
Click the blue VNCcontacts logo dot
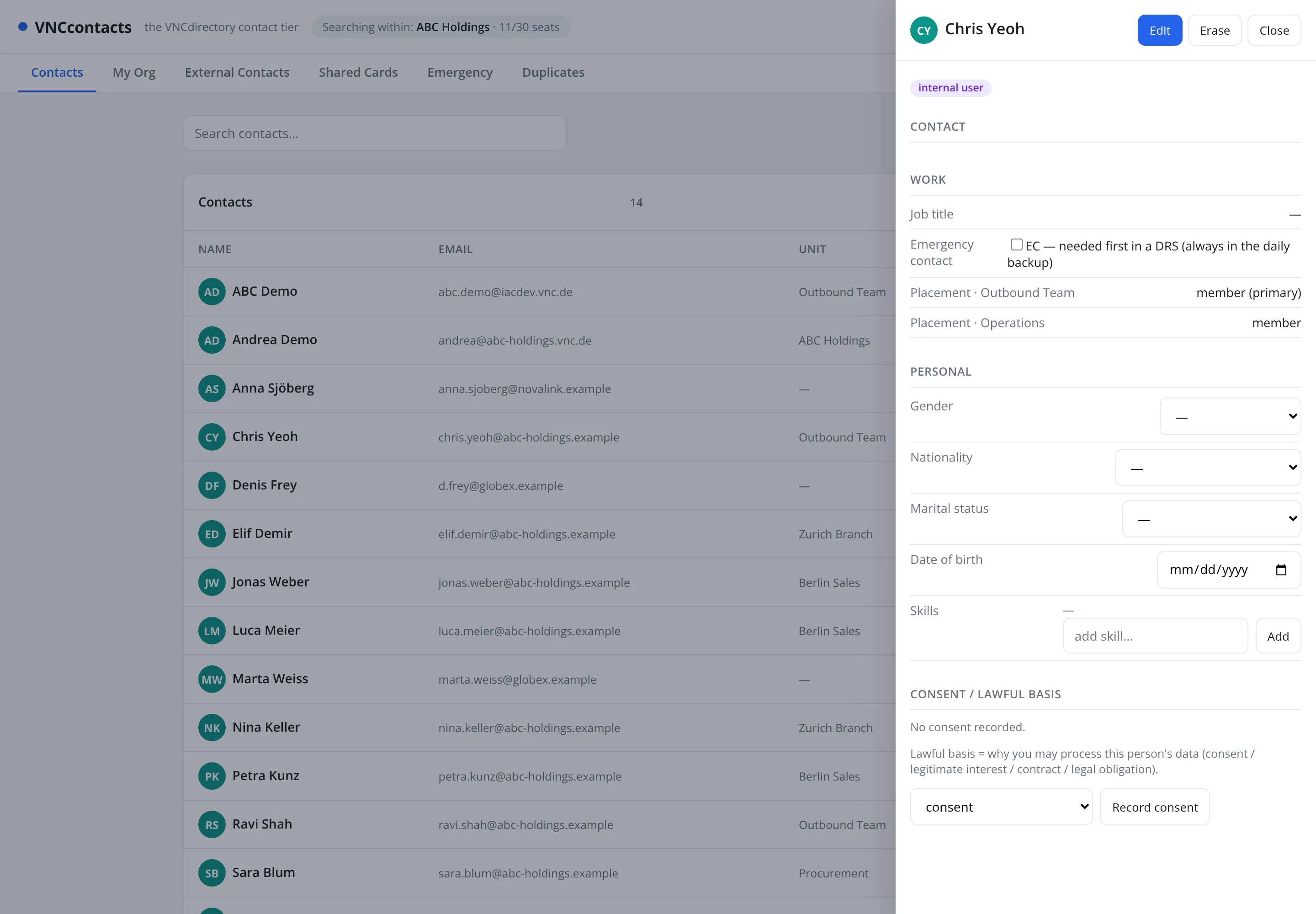(x=23, y=27)
